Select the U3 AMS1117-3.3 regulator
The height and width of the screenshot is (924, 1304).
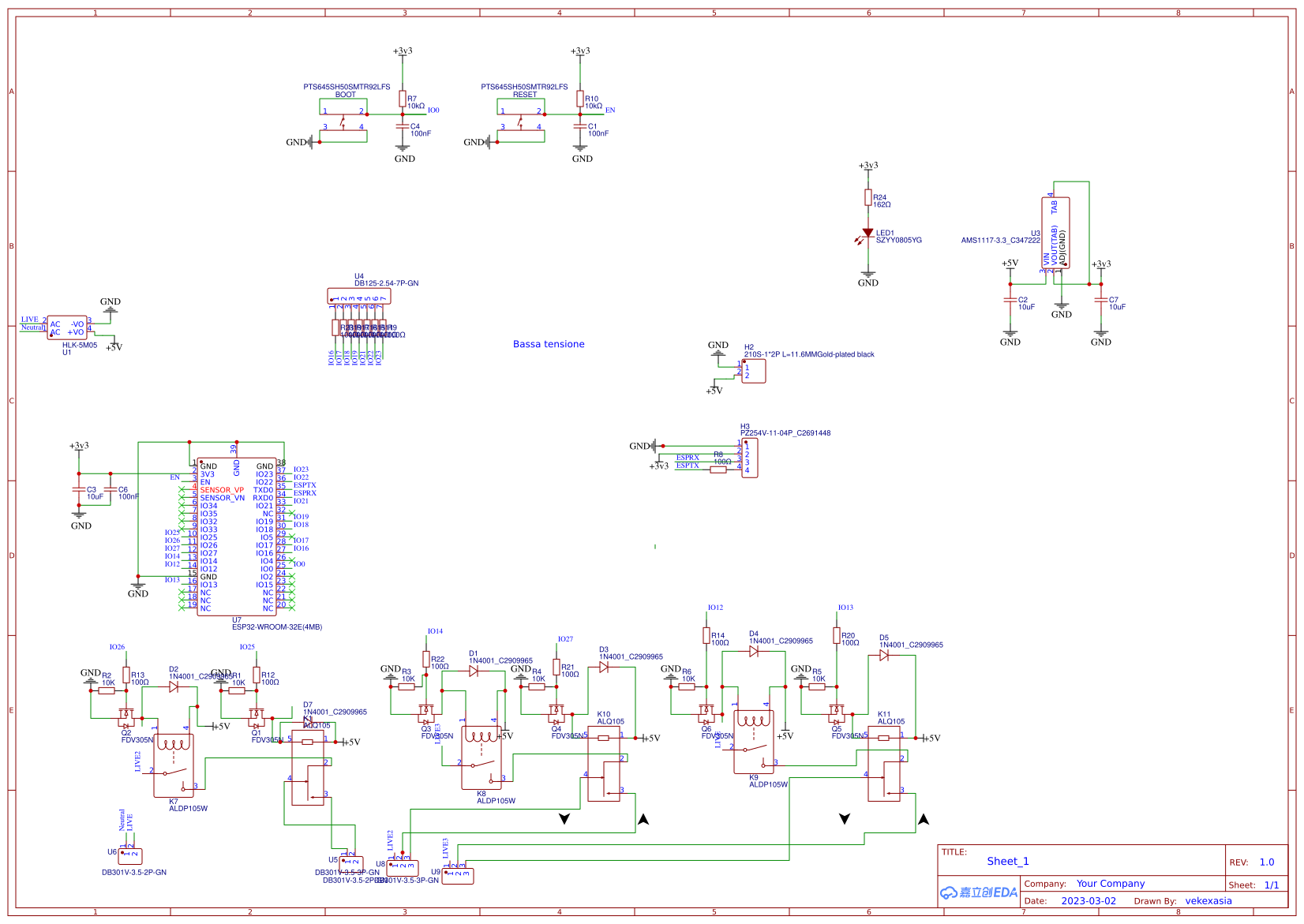[x=1056, y=233]
